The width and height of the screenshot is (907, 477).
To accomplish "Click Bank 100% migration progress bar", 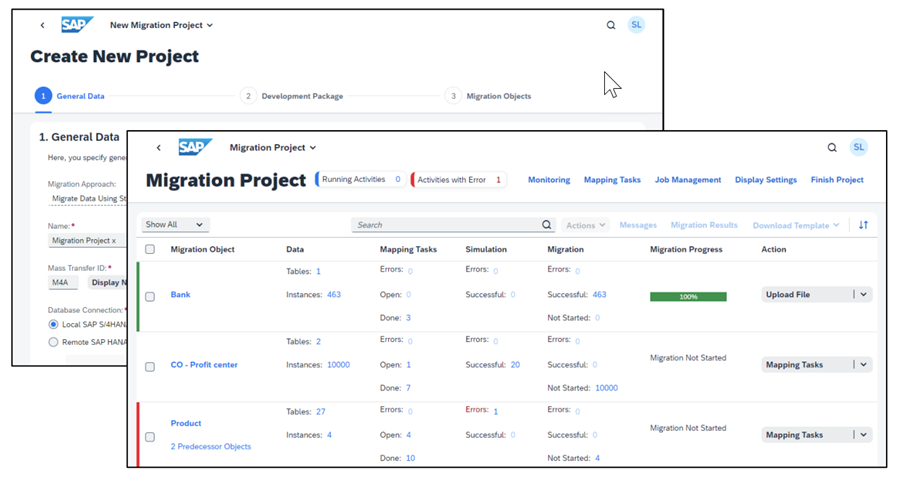I will (688, 297).
